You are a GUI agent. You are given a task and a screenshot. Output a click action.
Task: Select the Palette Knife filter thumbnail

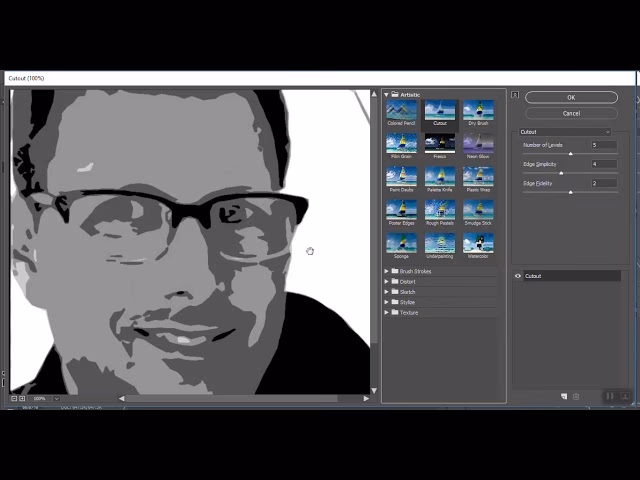coord(440,177)
